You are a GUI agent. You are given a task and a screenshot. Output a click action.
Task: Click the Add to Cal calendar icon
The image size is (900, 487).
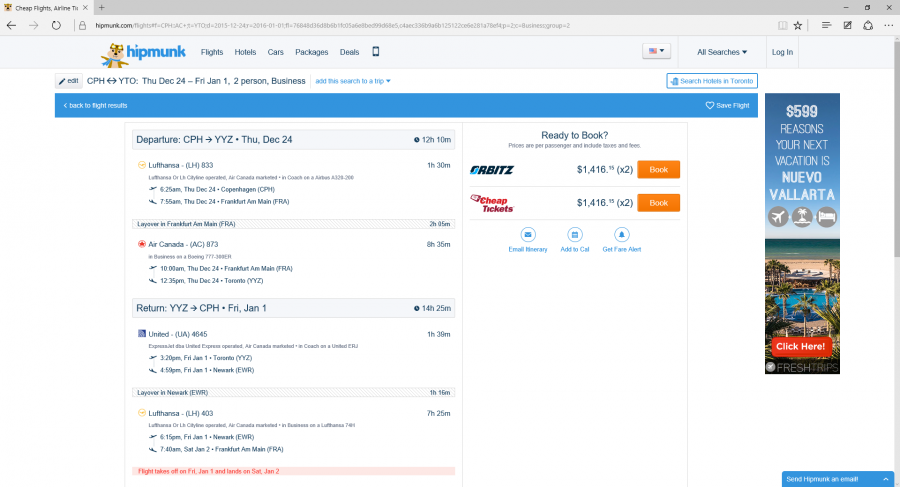click(575, 234)
